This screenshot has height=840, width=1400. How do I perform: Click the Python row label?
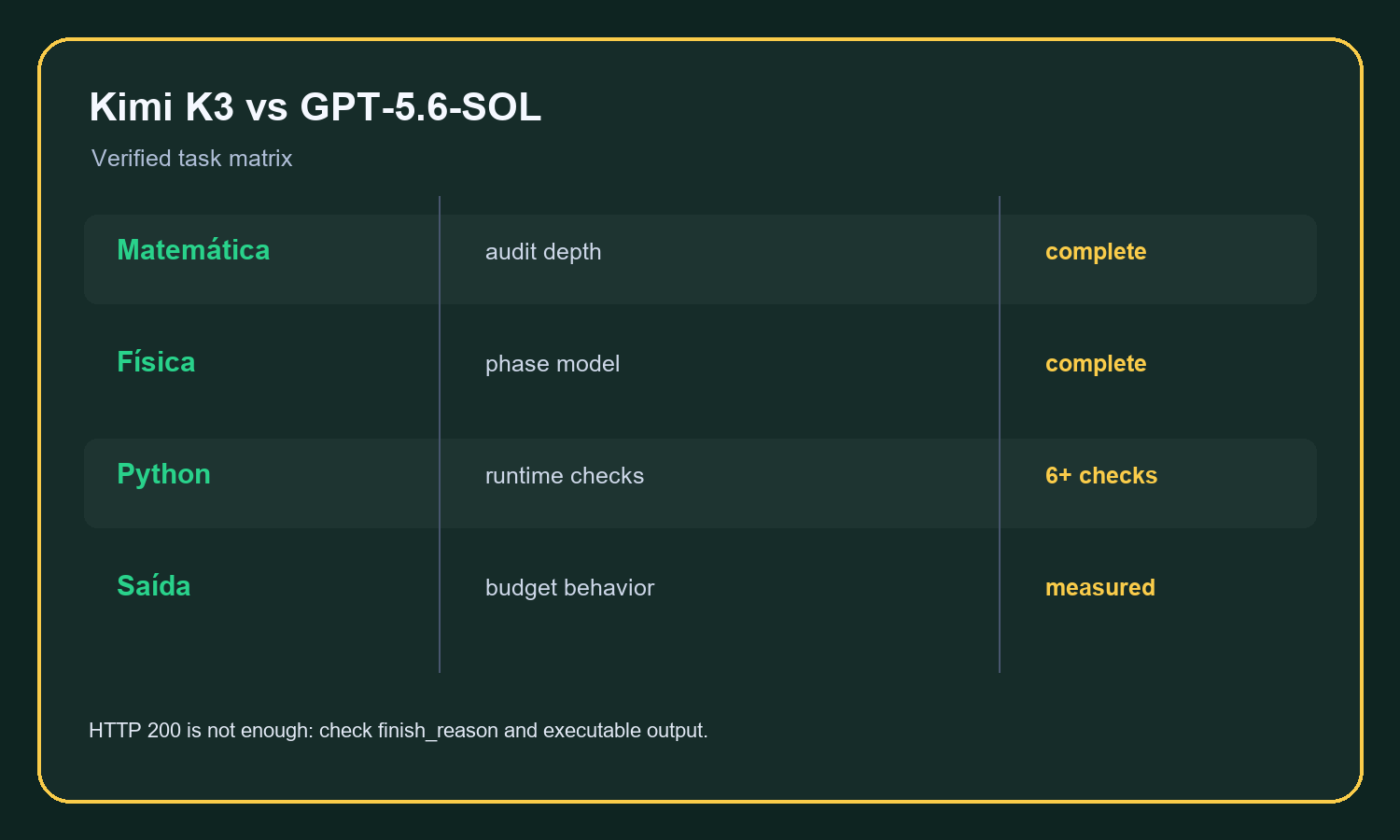[x=163, y=474]
